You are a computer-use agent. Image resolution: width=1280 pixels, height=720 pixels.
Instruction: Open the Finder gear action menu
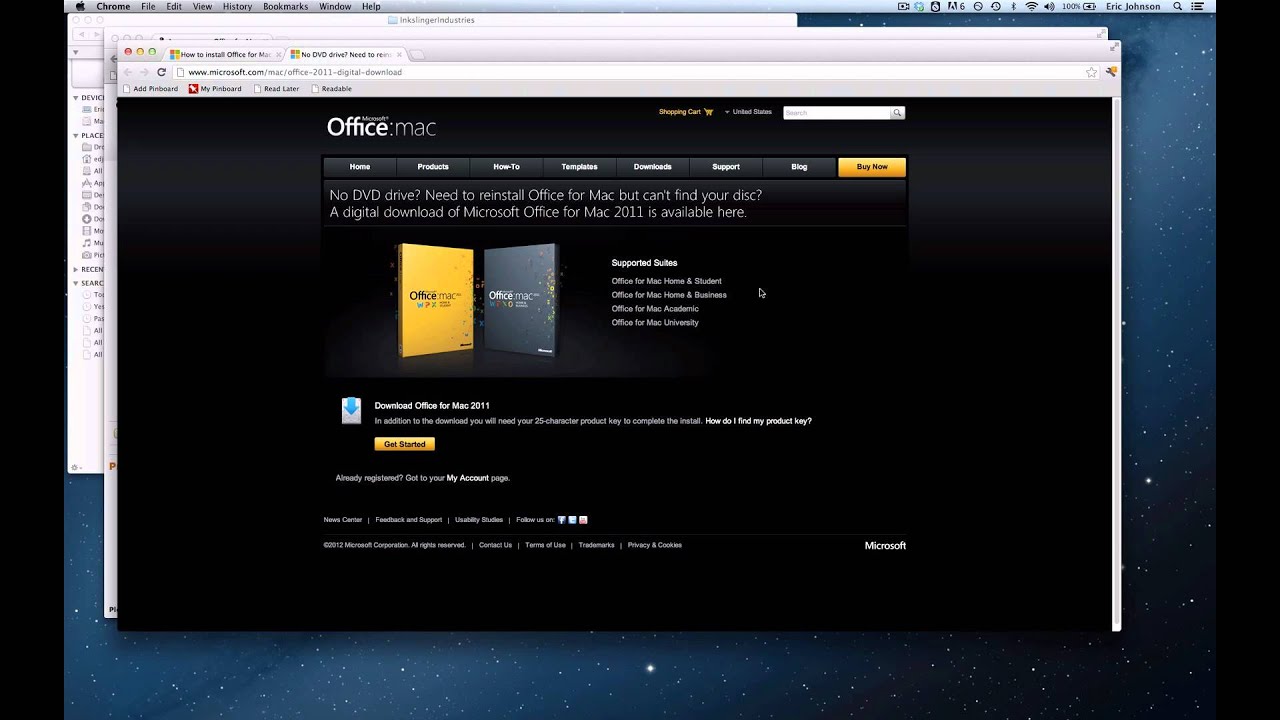(74, 467)
